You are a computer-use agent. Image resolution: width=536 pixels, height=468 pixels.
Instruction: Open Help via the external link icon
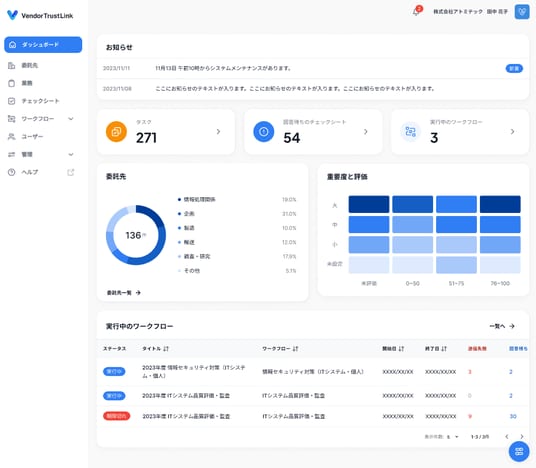pos(70,172)
